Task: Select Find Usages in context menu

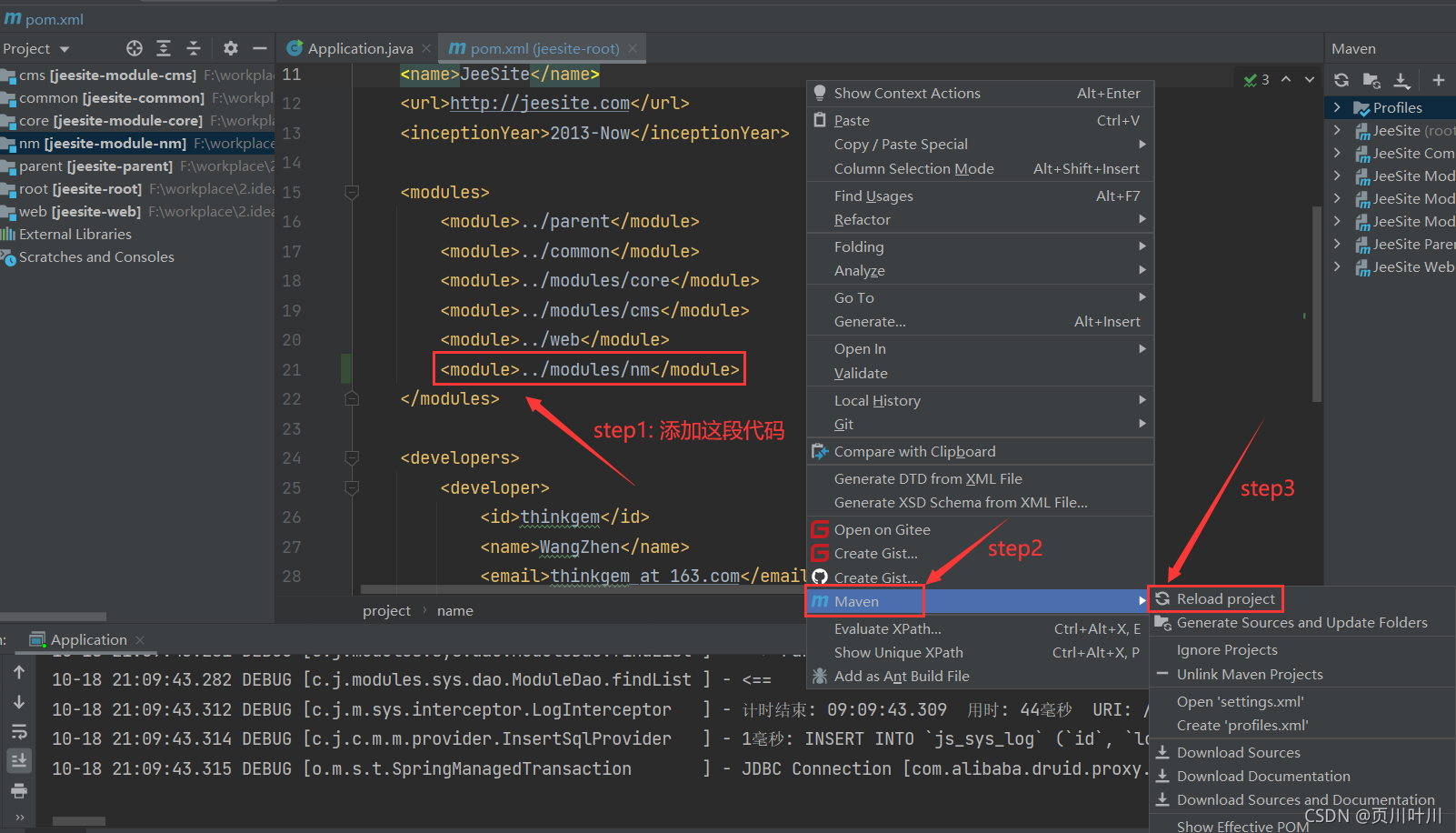Action: click(x=980, y=196)
